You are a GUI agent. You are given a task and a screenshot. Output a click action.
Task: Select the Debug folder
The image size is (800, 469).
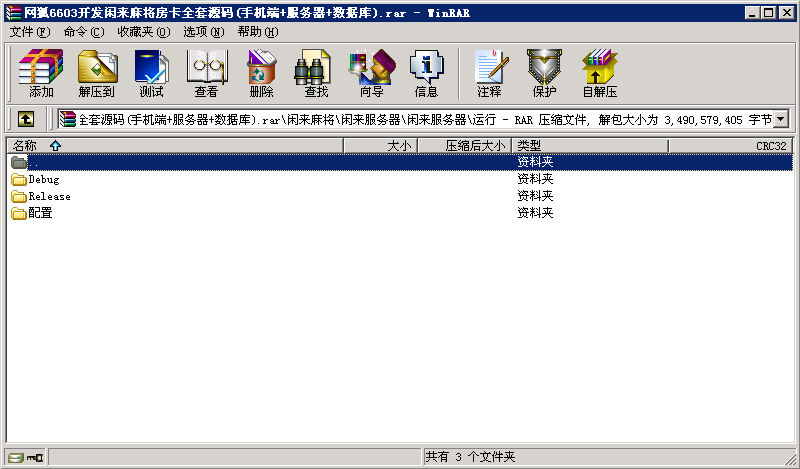43,180
